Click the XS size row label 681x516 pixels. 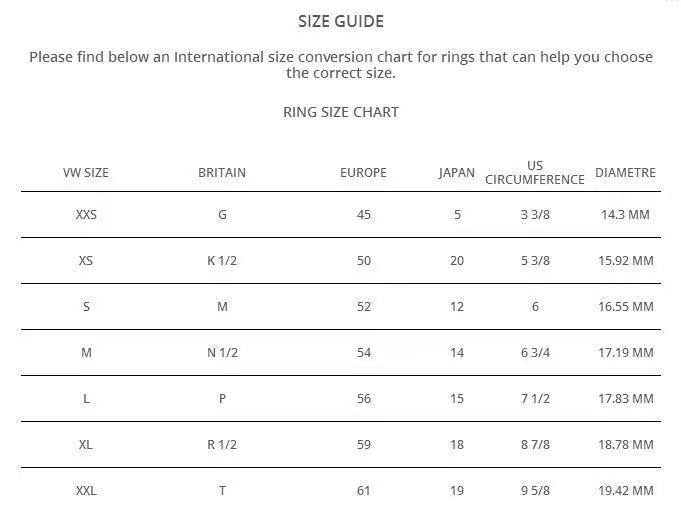pos(86,261)
